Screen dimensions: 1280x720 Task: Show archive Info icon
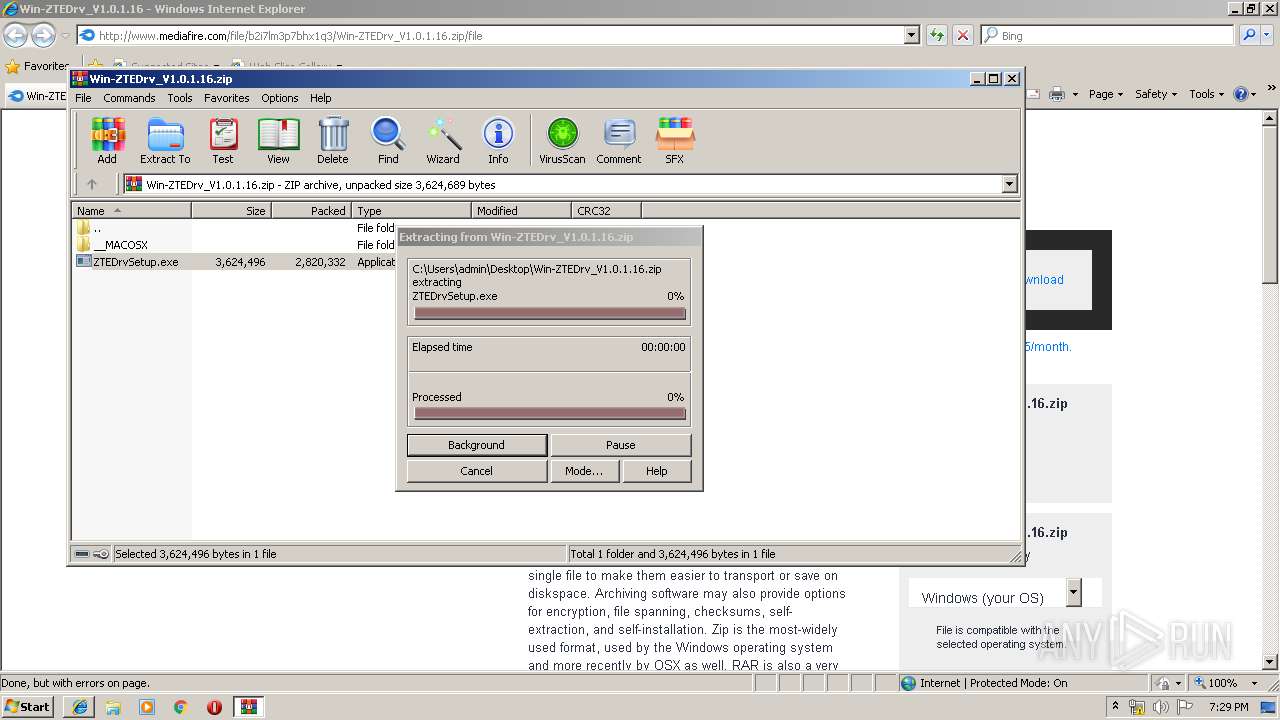498,140
